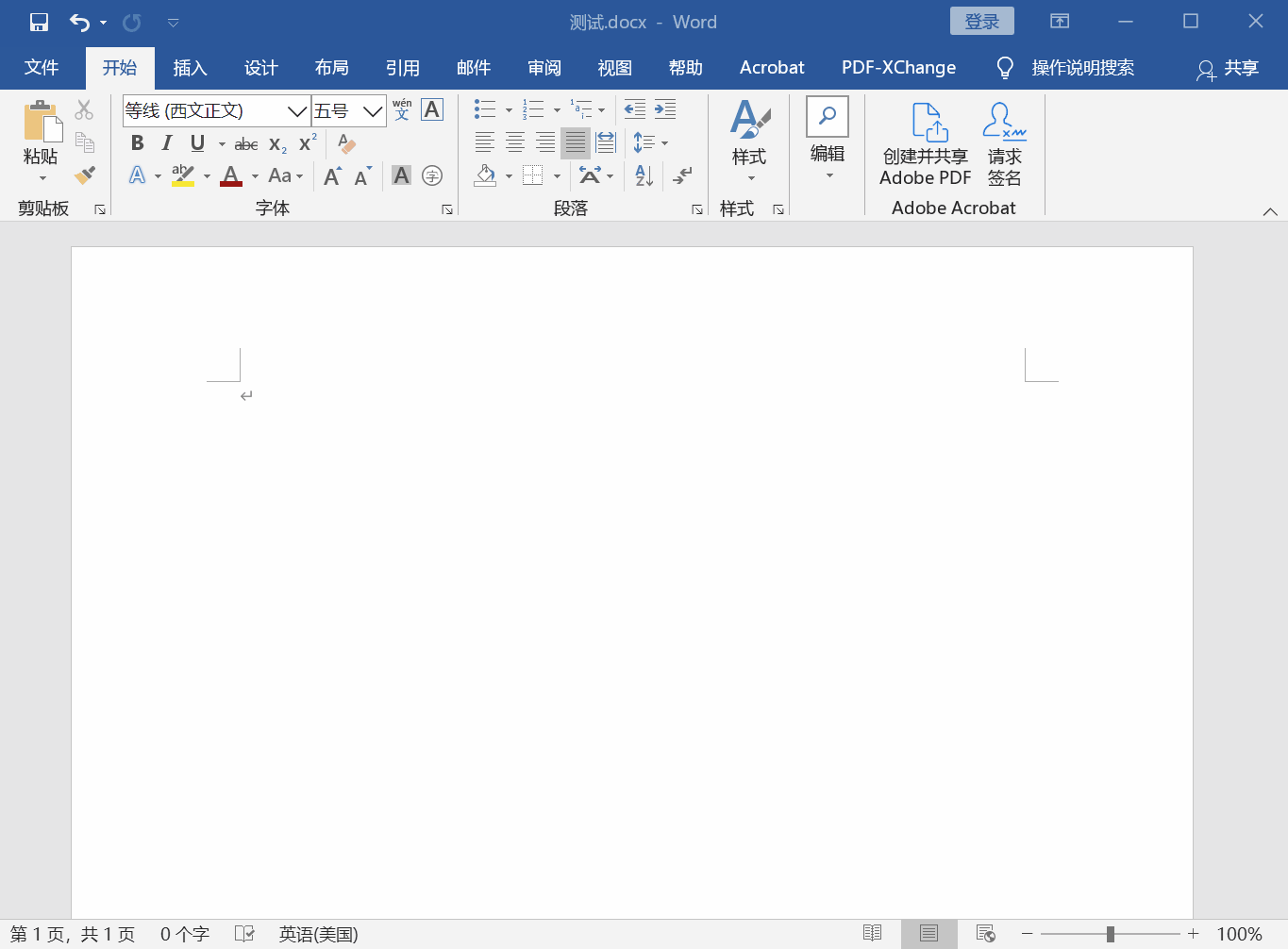Increase paragraph indent
Screen dimensions: 1288x949
tap(665, 109)
